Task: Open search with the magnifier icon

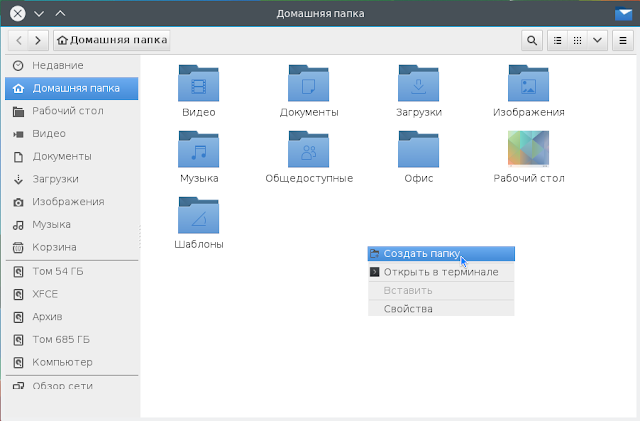Action: tap(531, 40)
